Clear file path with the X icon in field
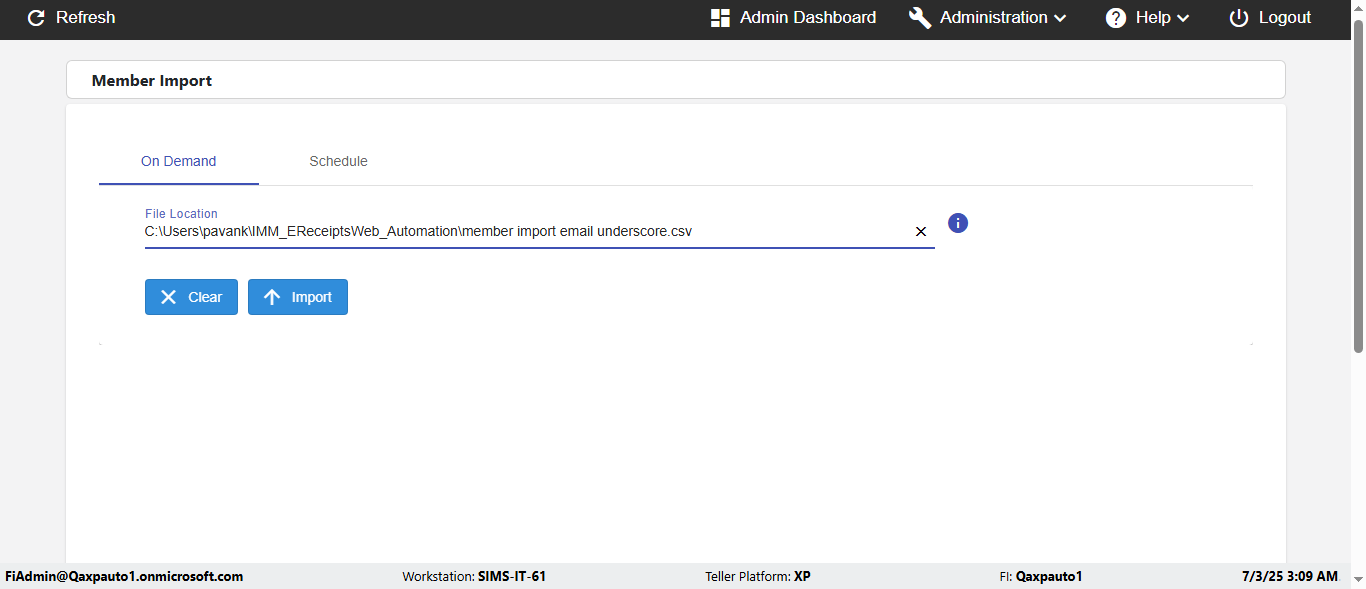The image size is (1366, 589). coord(921,232)
